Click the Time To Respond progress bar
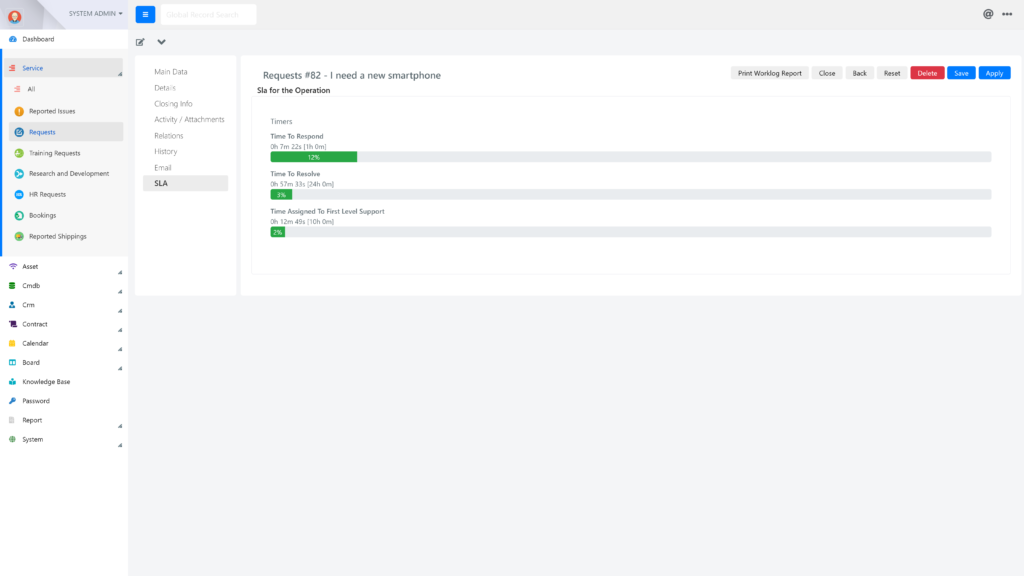 point(631,157)
